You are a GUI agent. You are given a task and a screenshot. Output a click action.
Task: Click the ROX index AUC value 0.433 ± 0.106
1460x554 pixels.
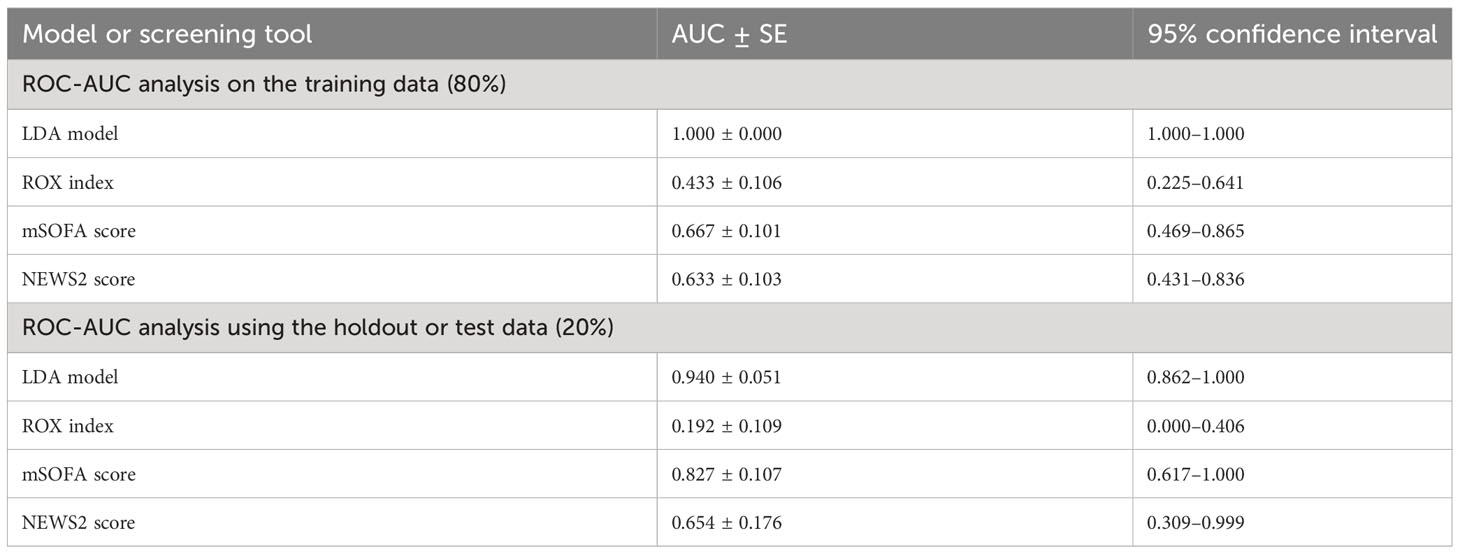pyautogui.click(x=727, y=182)
